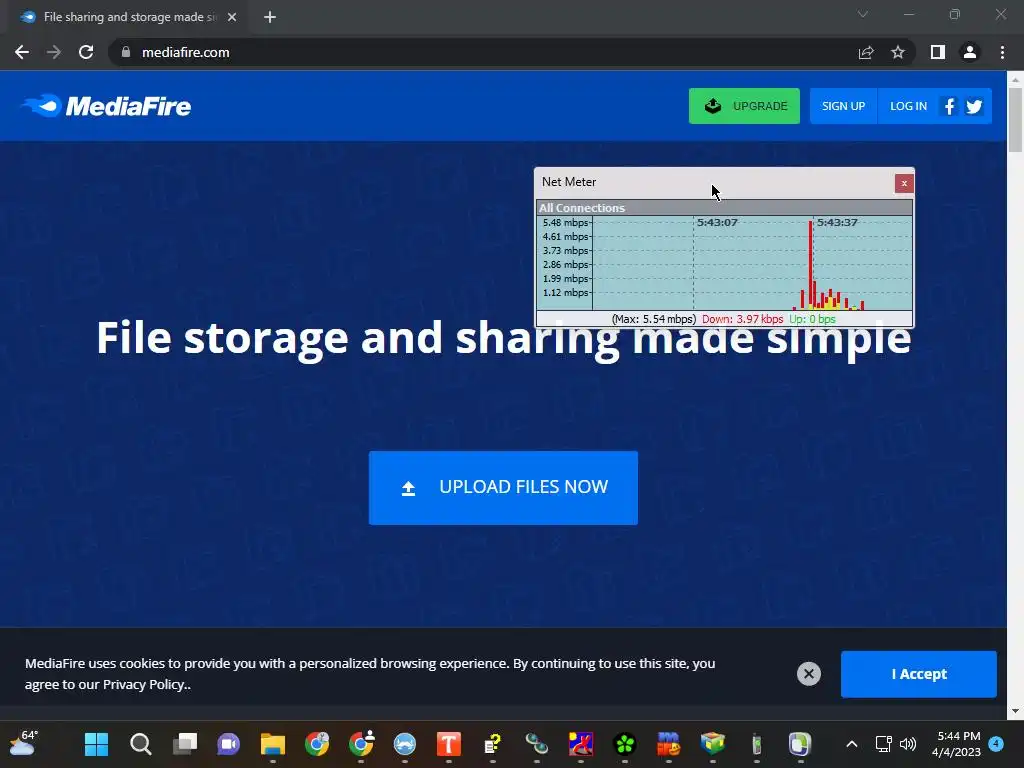Click the Down: 3.97 kbps reading
This screenshot has height=768, width=1024.
point(742,319)
